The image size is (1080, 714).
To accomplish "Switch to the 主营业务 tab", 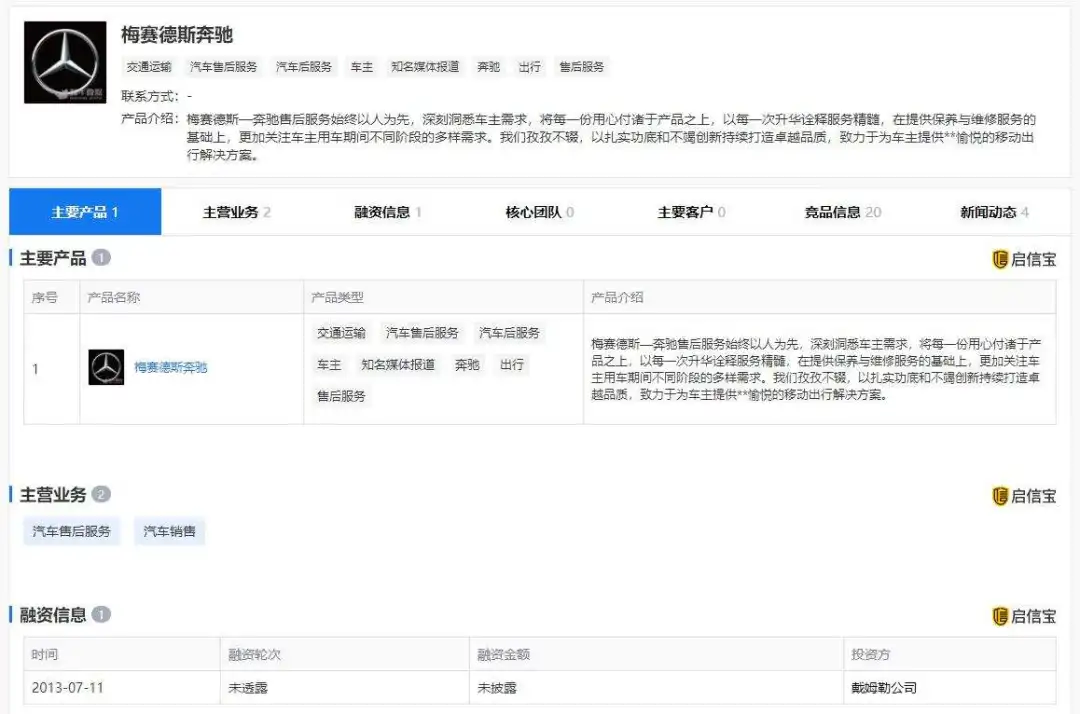I will (237, 212).
